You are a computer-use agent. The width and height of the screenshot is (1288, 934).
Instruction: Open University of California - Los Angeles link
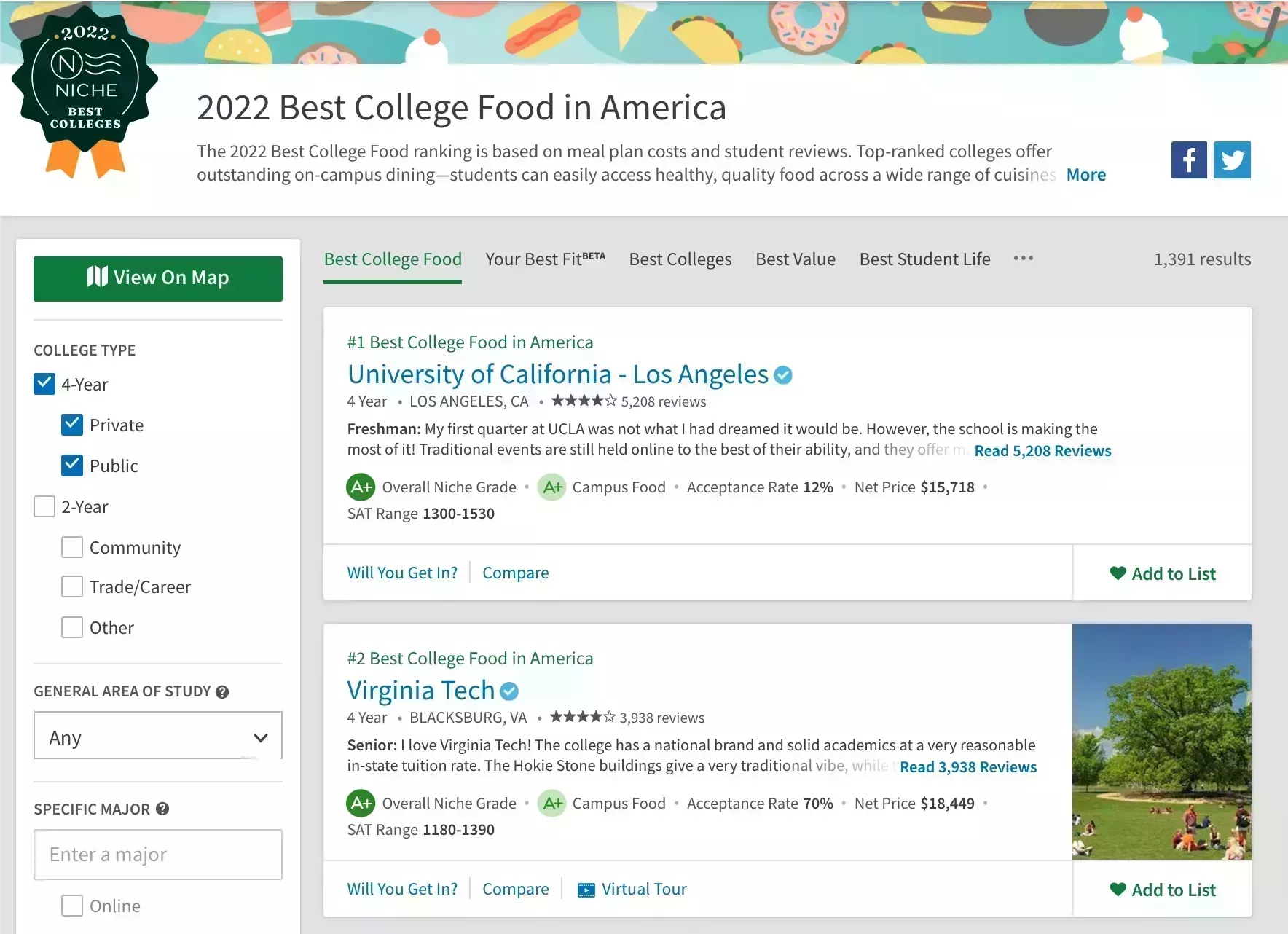[x=558, y=374]
